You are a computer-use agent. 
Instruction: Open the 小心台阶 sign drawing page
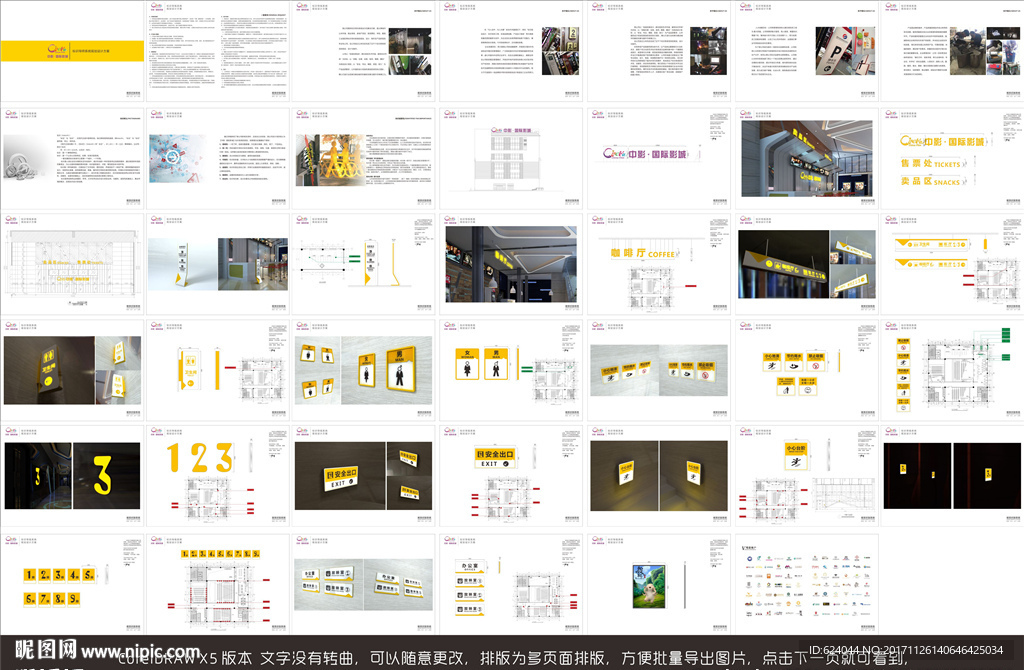pos(806,475)
